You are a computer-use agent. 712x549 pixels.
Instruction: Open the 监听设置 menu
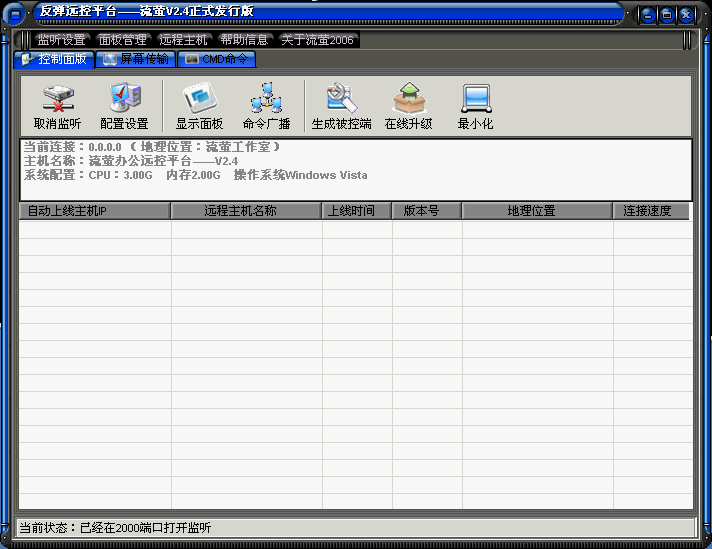61,40
